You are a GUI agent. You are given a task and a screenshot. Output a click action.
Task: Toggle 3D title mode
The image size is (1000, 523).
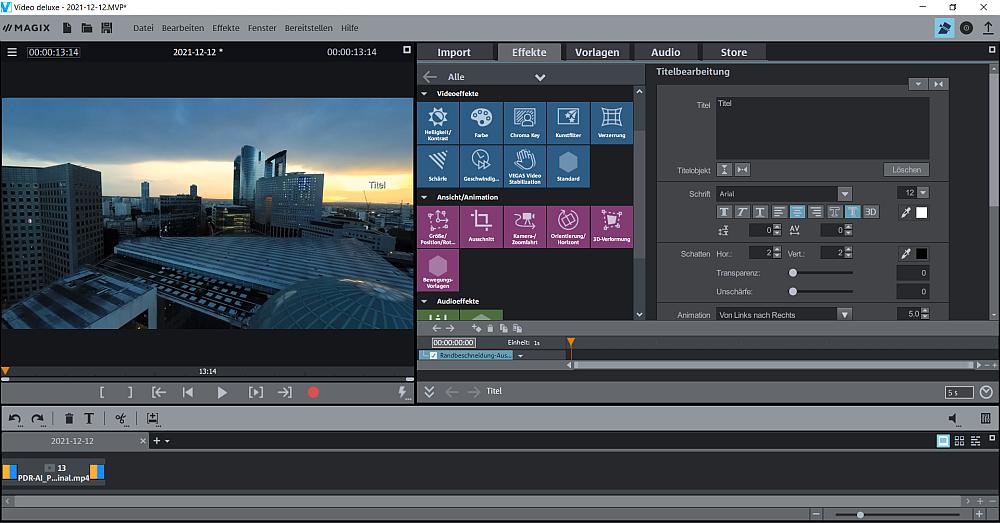click(870, 212)
